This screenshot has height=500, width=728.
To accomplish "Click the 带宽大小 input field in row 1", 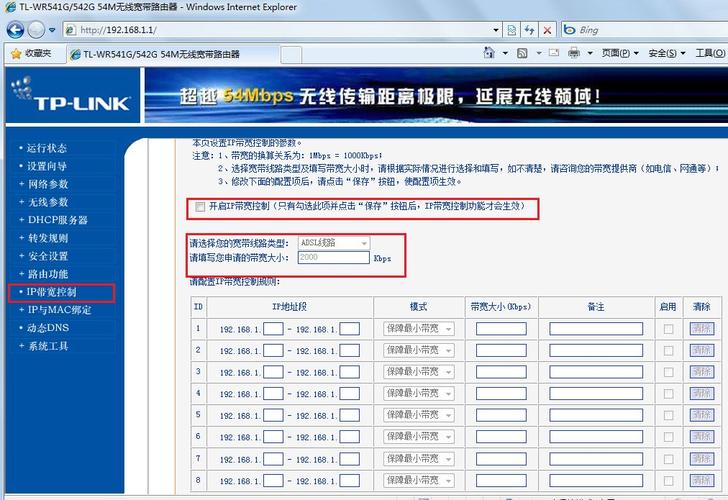I will (x=500, y=328).
